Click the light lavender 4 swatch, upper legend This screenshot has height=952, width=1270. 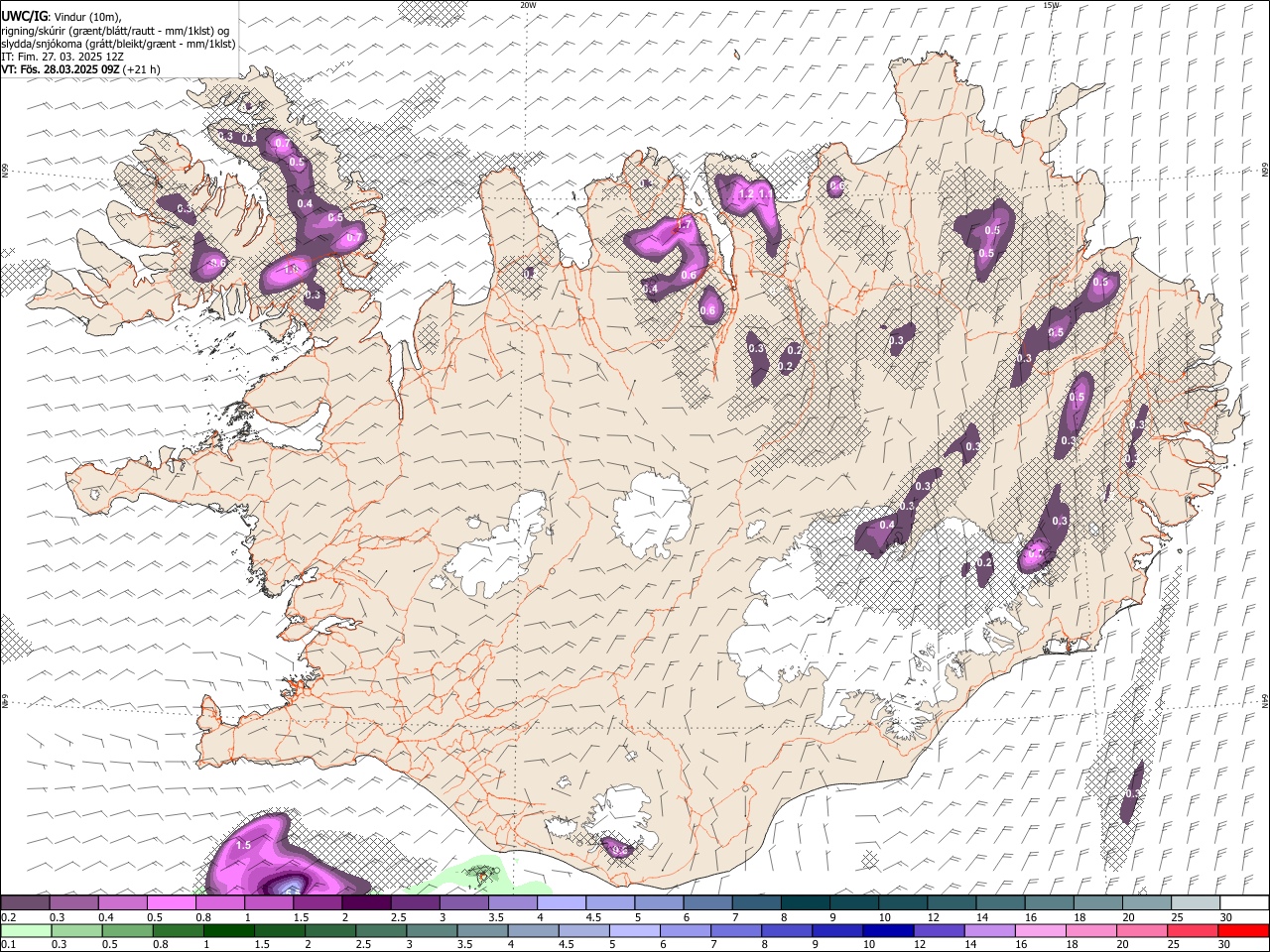(x=562, y=902)
